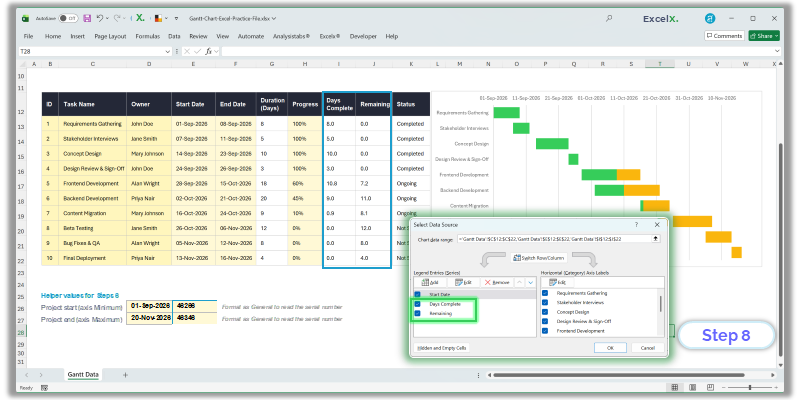Toggle the AutoSave switch
The height and width of the screenshot is (400, 800).
[x=68, y=18]
